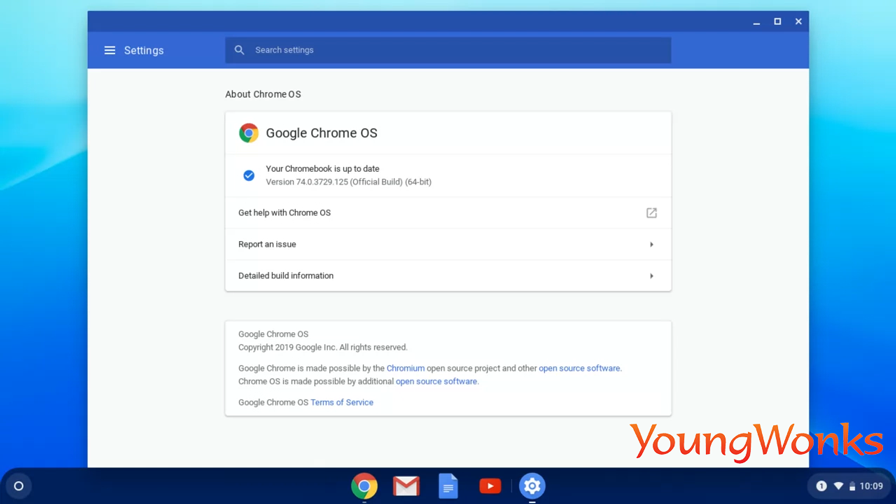The image size is (896, 504).
Task: Click the Wi-Fi status icon
Action: (x=838, y=486)
